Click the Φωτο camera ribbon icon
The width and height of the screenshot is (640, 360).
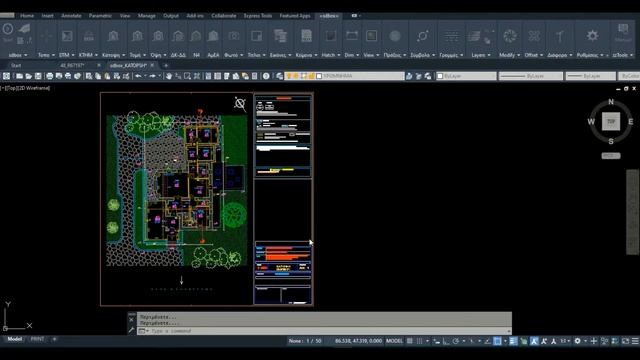[234, 36]
